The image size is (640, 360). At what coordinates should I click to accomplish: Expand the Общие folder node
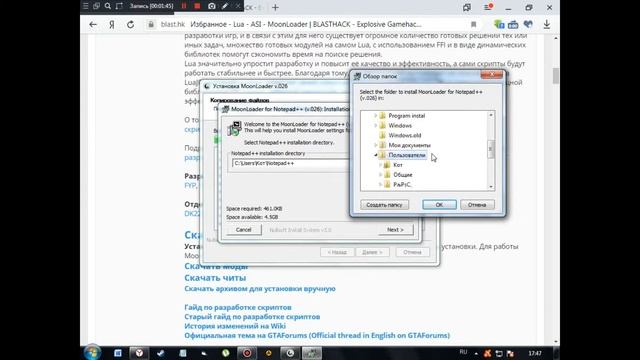coord(381,175)
